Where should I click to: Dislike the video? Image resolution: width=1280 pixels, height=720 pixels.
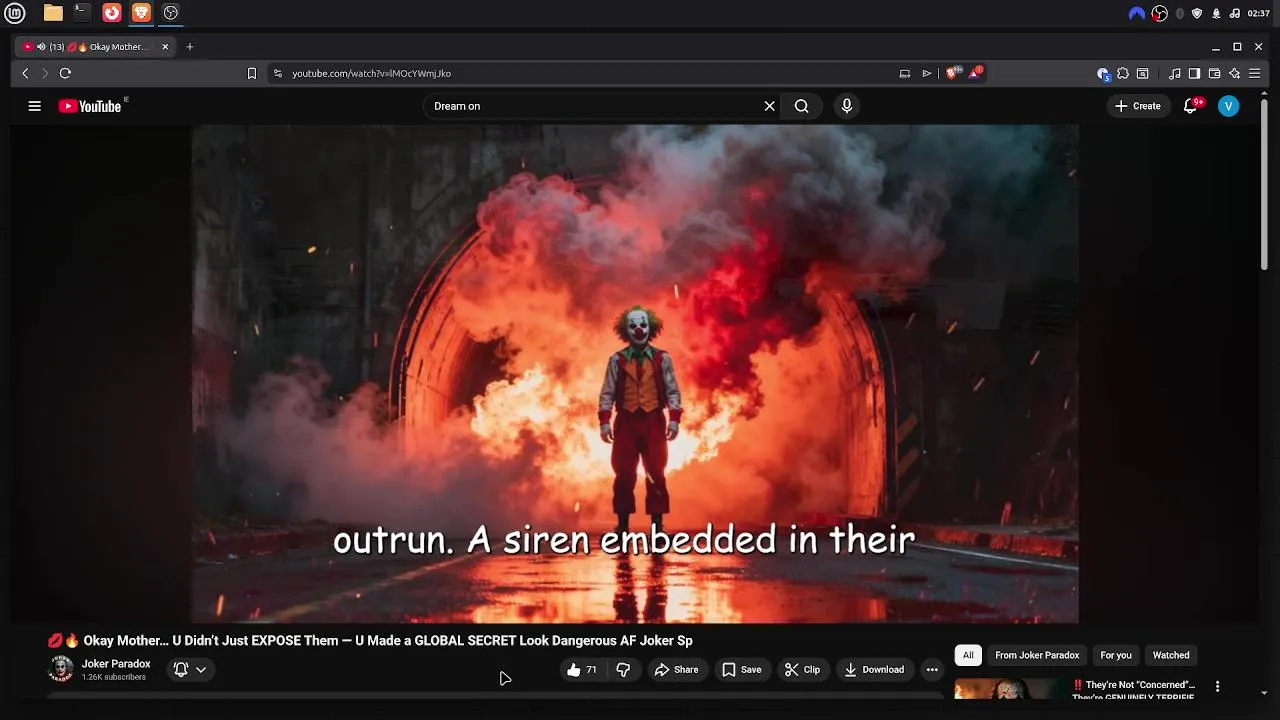click(x=623, y=670)
